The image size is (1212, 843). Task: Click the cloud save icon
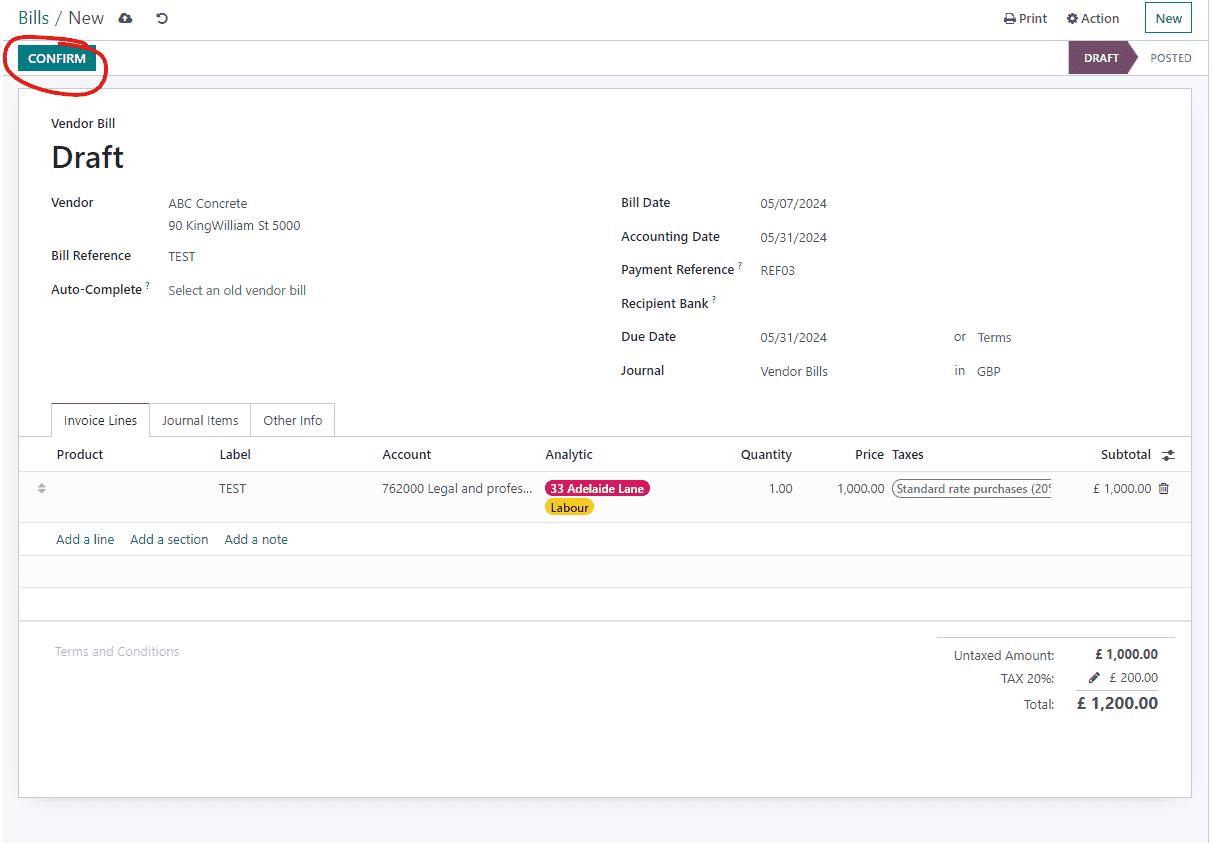[125, 19]
